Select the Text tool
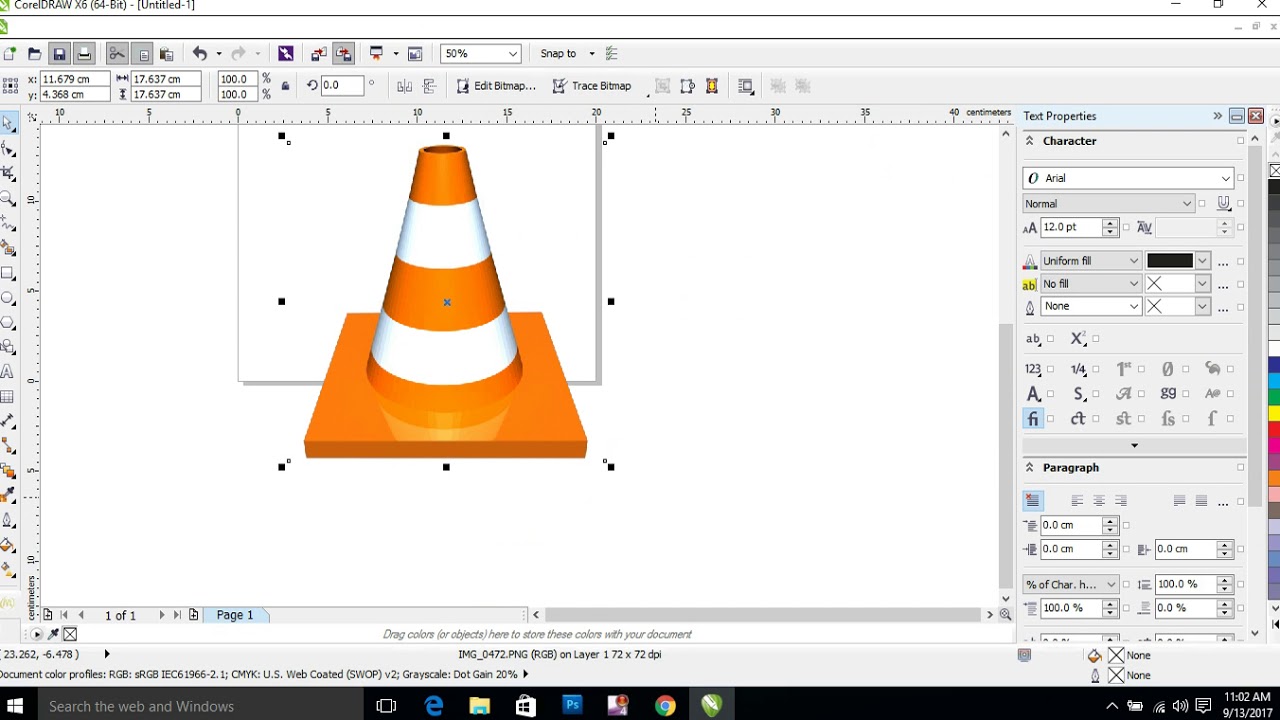 point(8,372)
